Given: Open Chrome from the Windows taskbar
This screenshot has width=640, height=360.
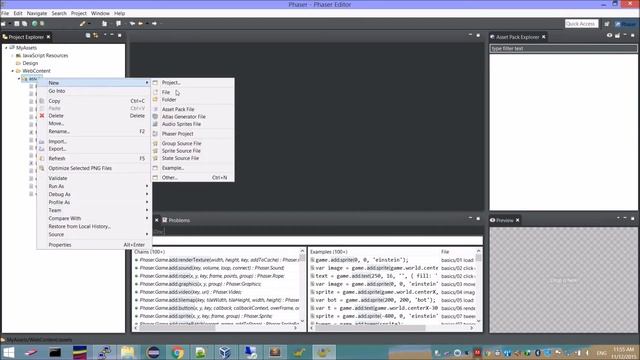Looking at the screenshot, I should point(177,352).
